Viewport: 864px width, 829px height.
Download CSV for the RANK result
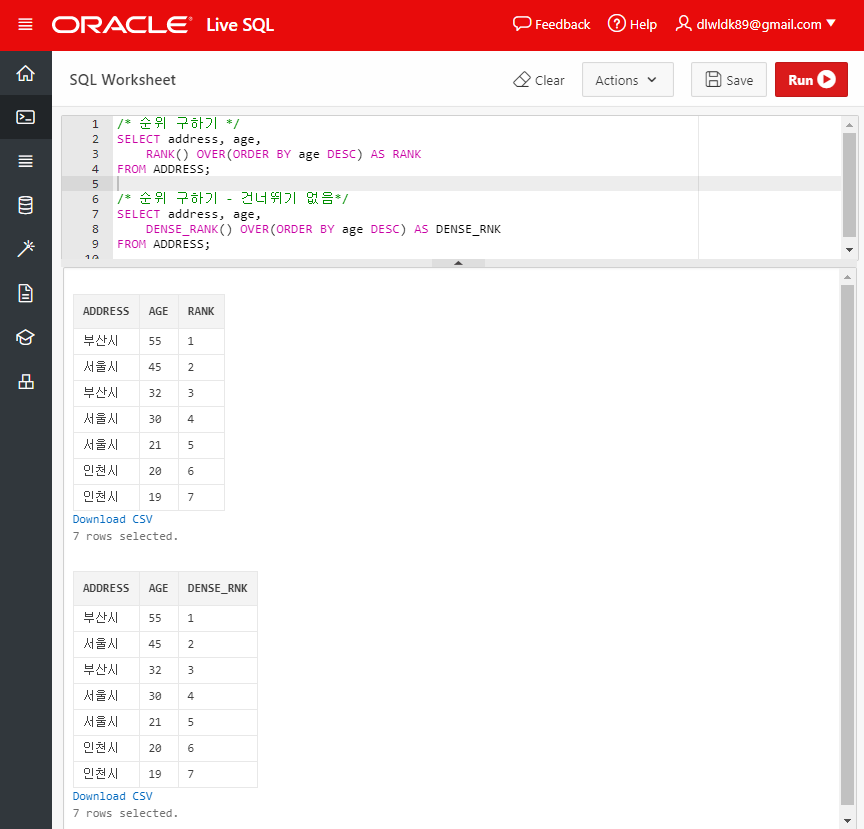[112, 519]
